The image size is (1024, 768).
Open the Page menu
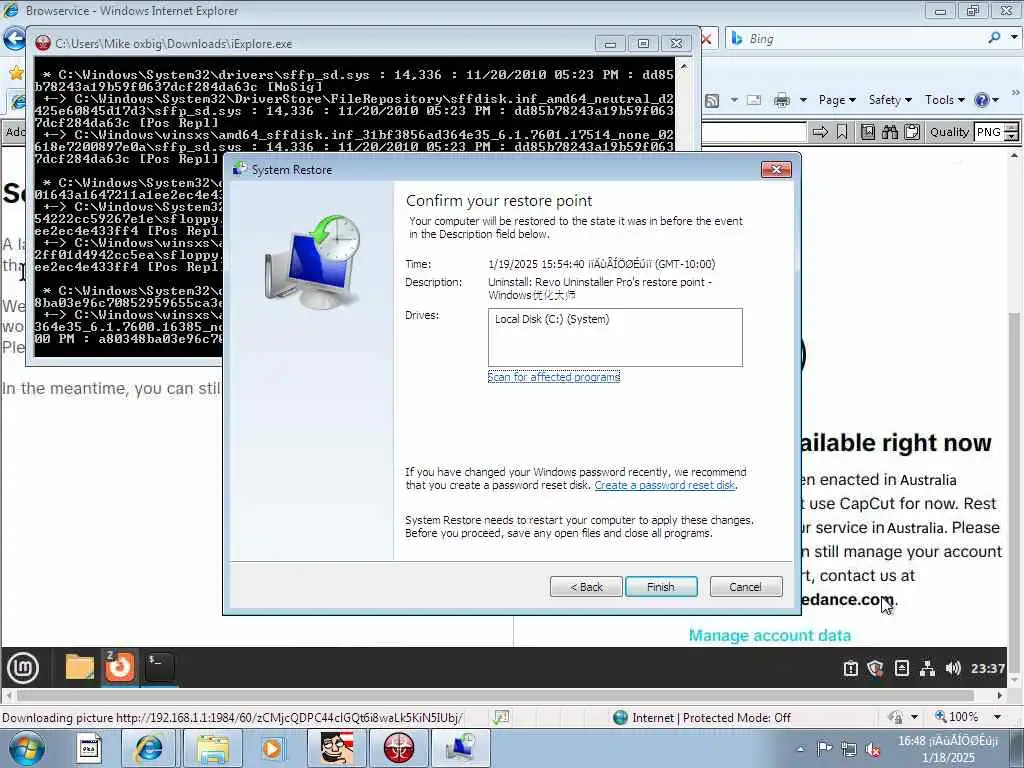pyautogui.click(x=837, y=100)
